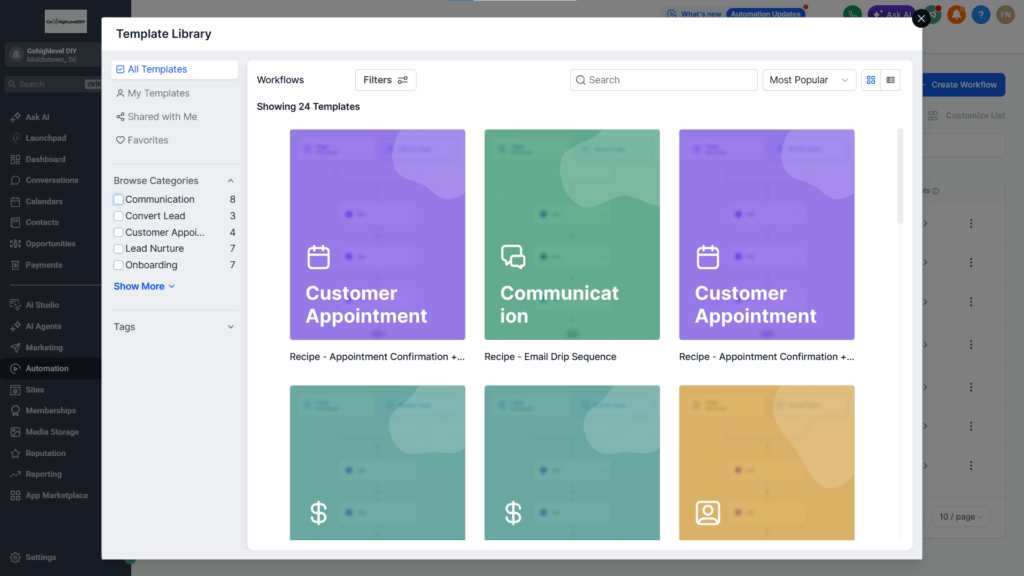The height and width of the screenshot is (576, 1024).
Task: Check the Communication category checkbox
Action: (x=118, y=199)
